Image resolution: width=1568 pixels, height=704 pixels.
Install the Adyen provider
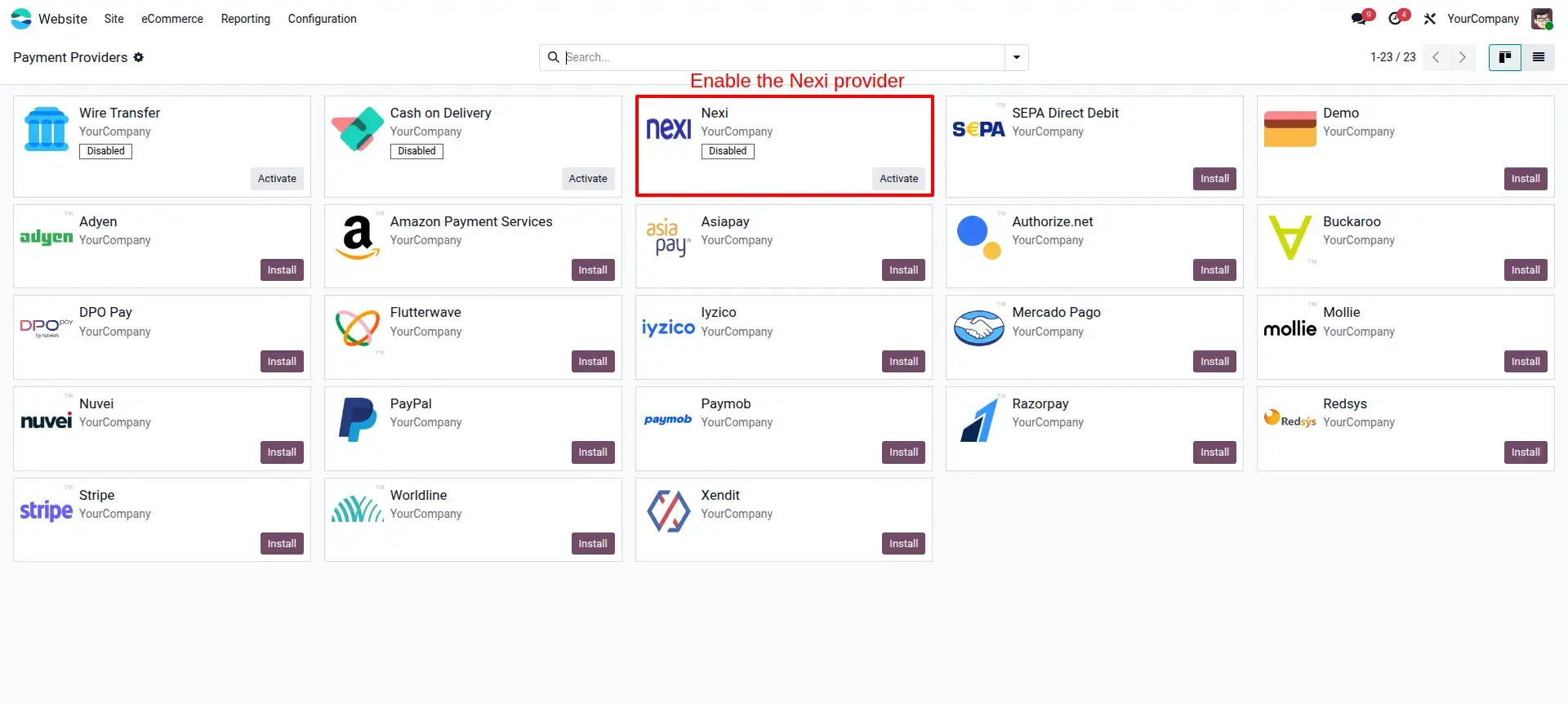click(282, 270)
